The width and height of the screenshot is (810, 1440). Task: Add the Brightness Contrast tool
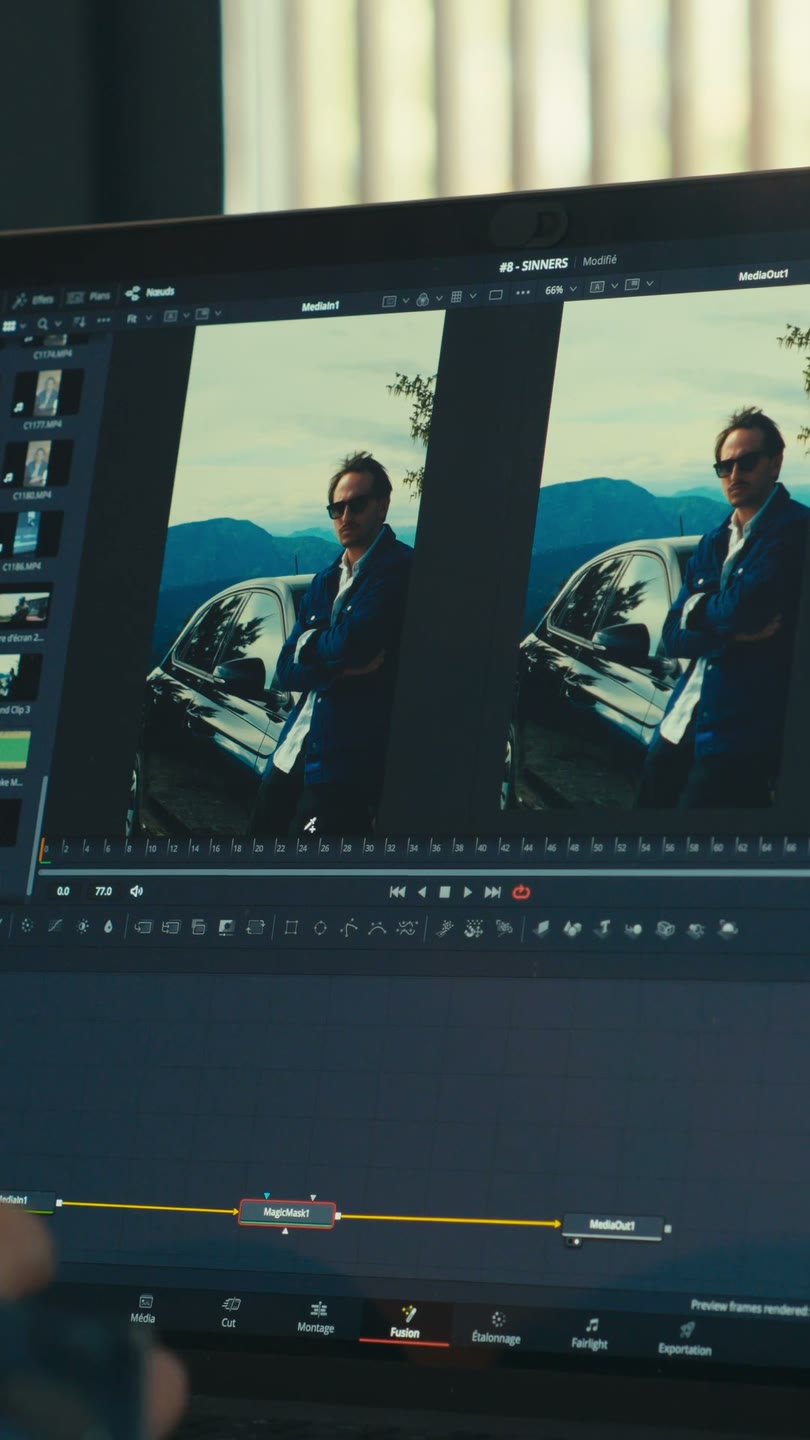[x=82, y=926]
